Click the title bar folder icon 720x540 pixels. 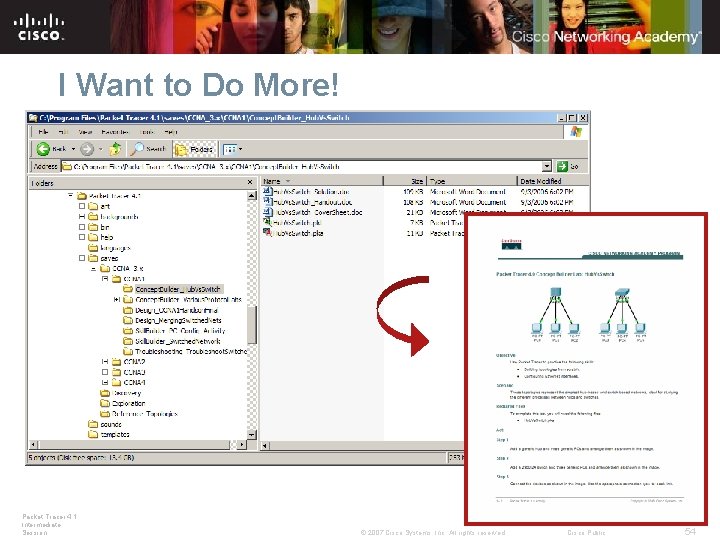(33, 118)
